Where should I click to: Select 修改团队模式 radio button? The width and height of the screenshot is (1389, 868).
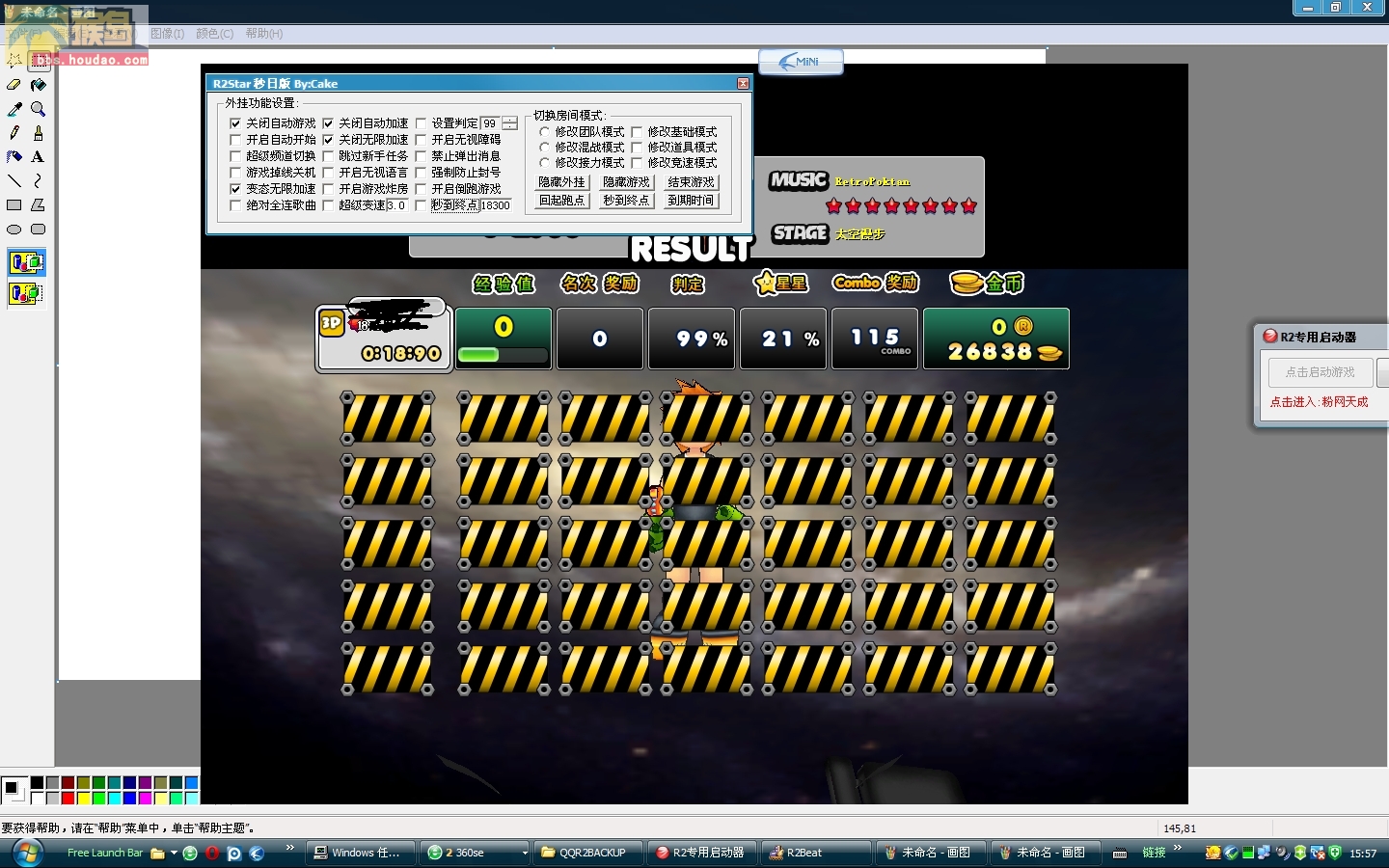pos(544,132)
